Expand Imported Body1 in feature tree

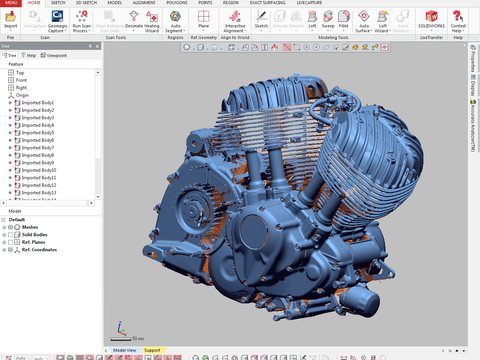(10, 103)
